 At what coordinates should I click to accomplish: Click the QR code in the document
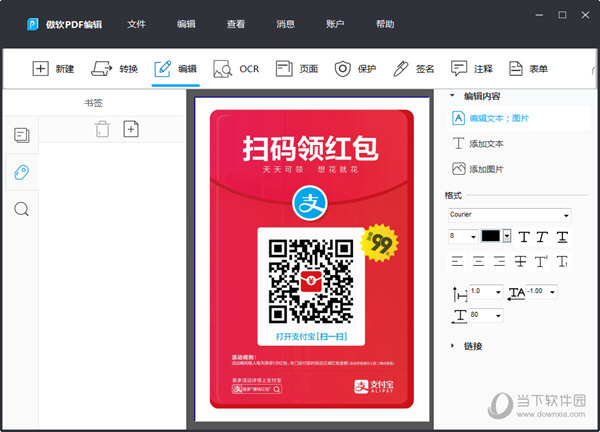[311, 281]
